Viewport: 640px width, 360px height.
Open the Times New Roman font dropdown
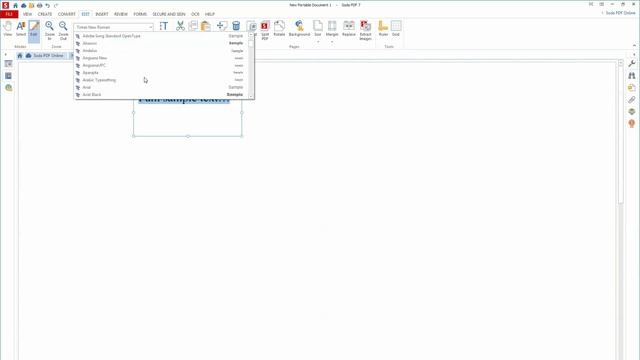click(x=114, y=27)
